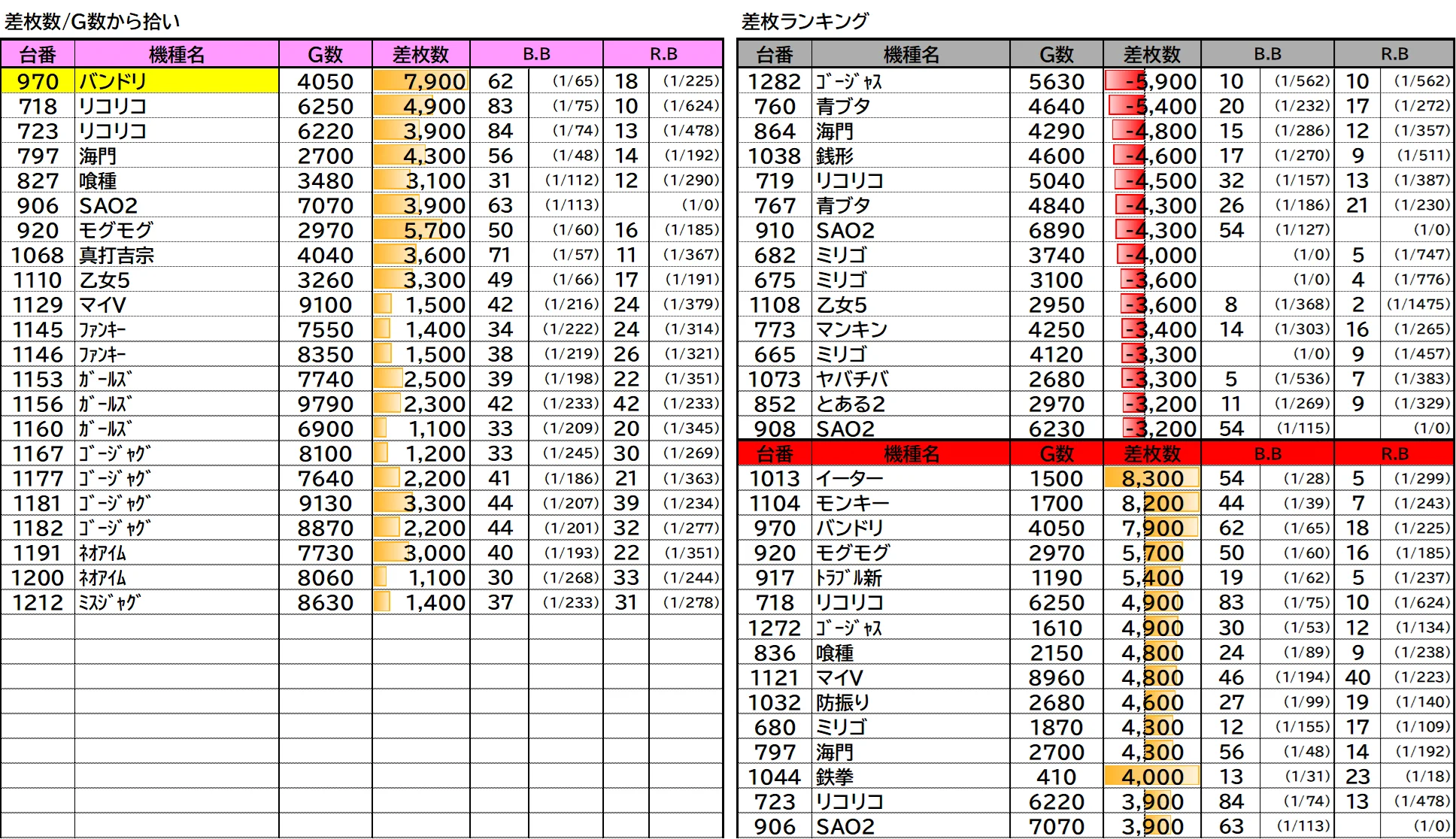The height and width of the screenshot is (839, 1456).
Task: Click the title 差枚ランキング
Action: (805, 21)
